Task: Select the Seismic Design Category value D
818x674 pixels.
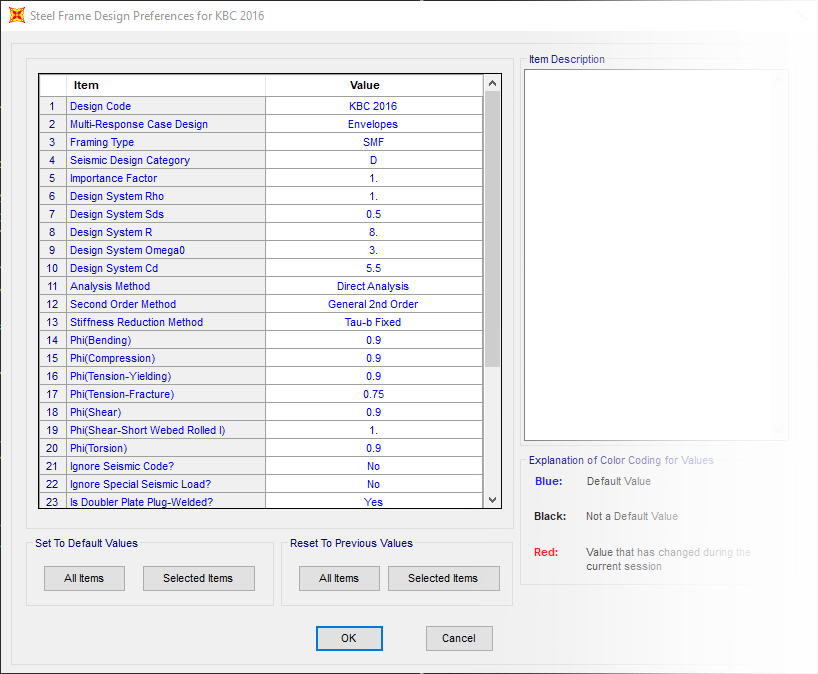Action: tap(373, 160)
